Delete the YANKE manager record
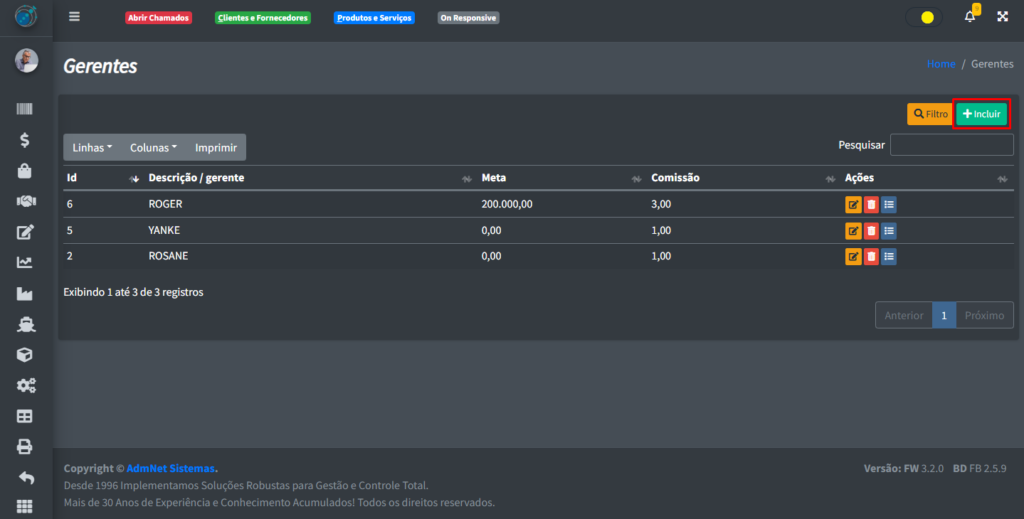 pos(871,230)
